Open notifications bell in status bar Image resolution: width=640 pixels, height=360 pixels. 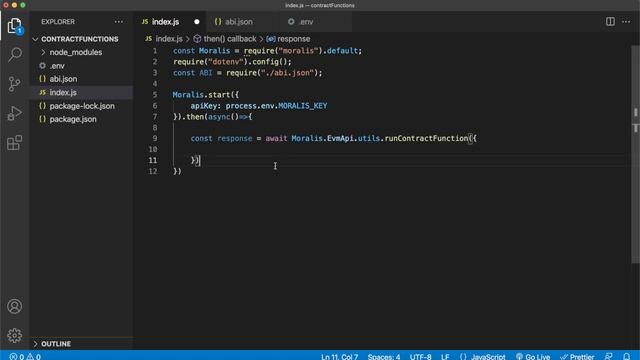pyautogui.click(x=627, y=356)
